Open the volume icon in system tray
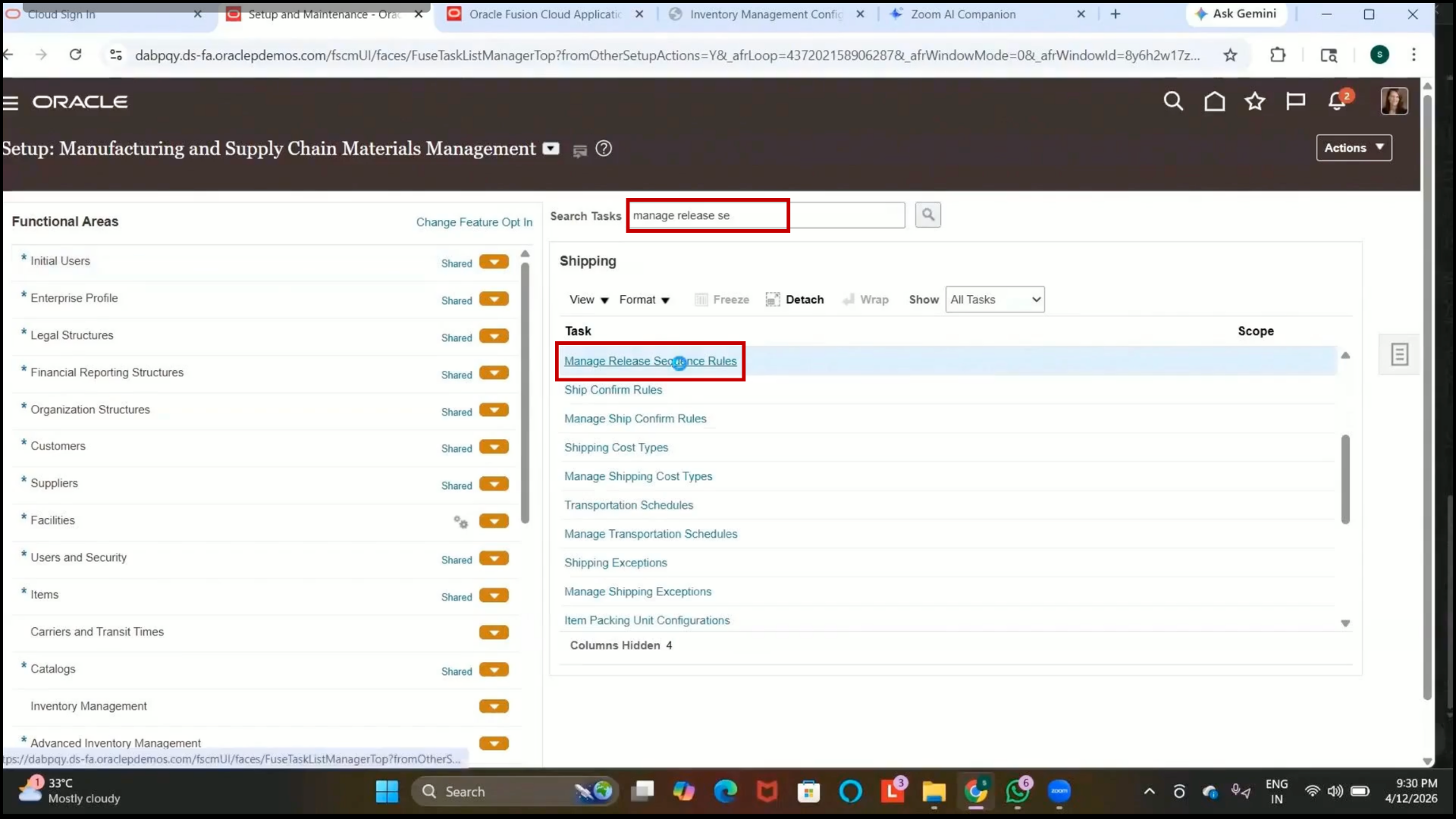The width and height of the screenshot is (1456, 819). pos(1335,791)
